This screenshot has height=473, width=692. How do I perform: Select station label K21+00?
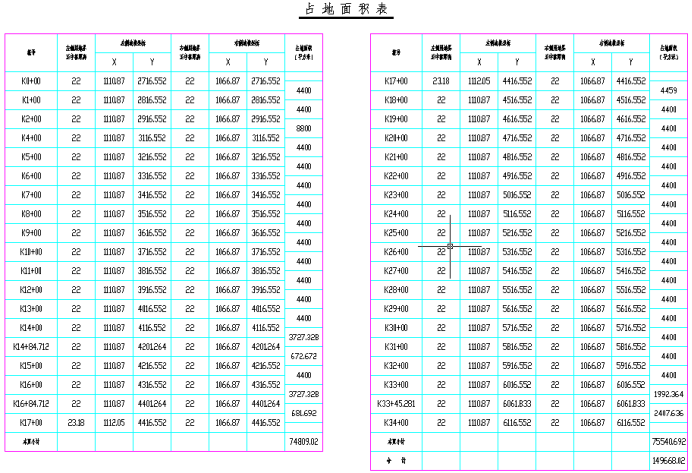396,157
